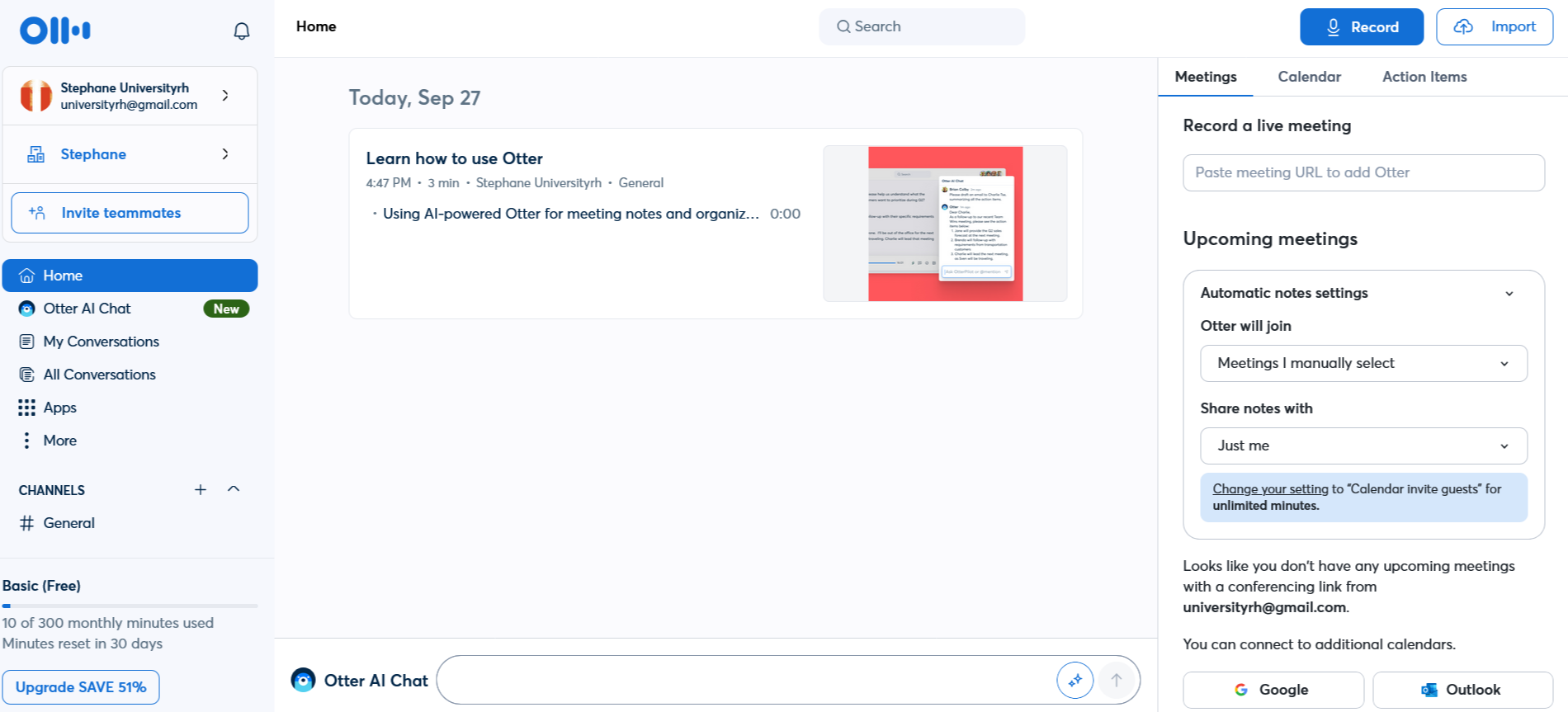This screenshot has height=712, width=1568.
Task: Focus the Search field
Action: click(x=922, y=26)
